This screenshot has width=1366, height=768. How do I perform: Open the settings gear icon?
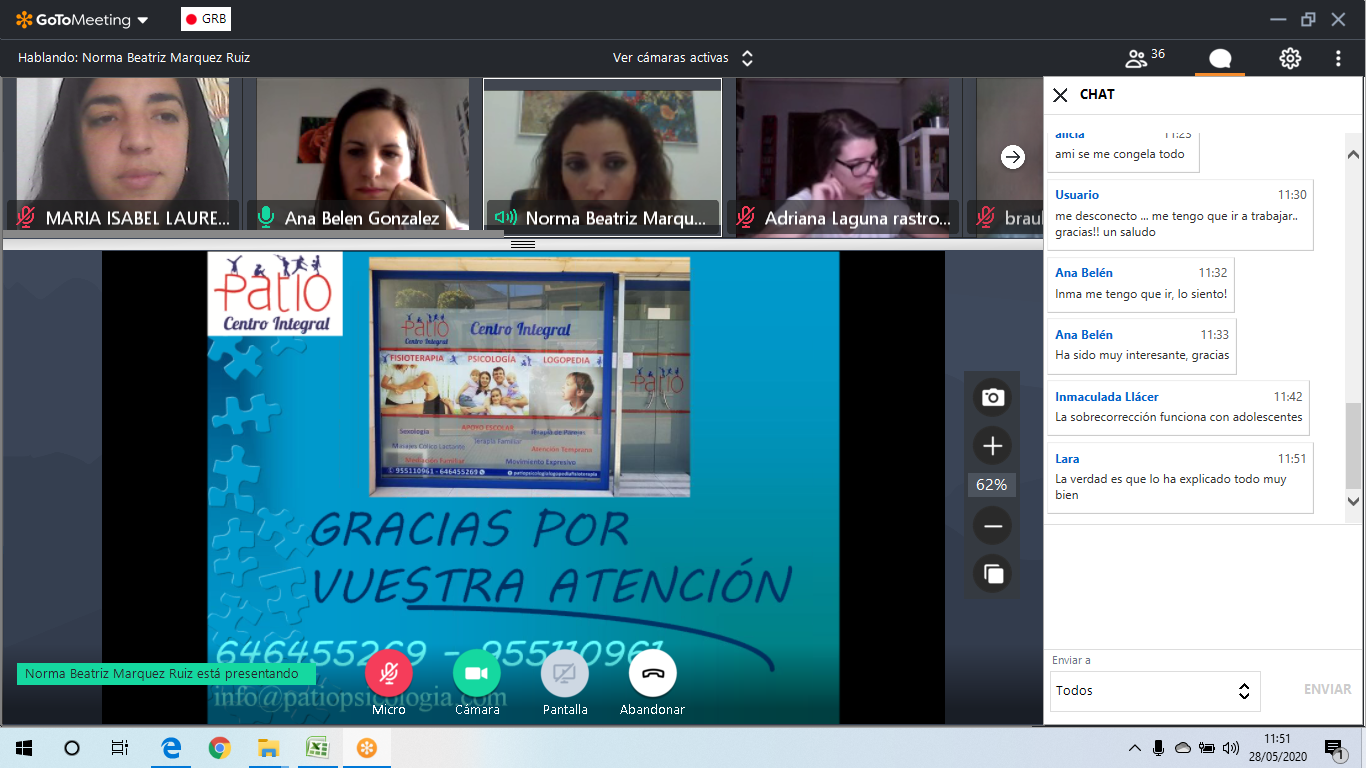(x=1290, y=58)
